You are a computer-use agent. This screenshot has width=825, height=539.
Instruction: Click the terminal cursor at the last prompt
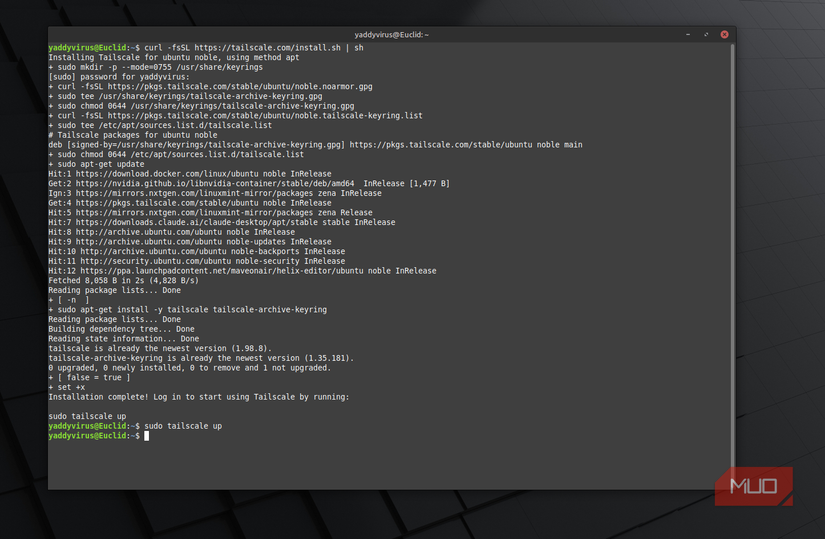point(147,436)
